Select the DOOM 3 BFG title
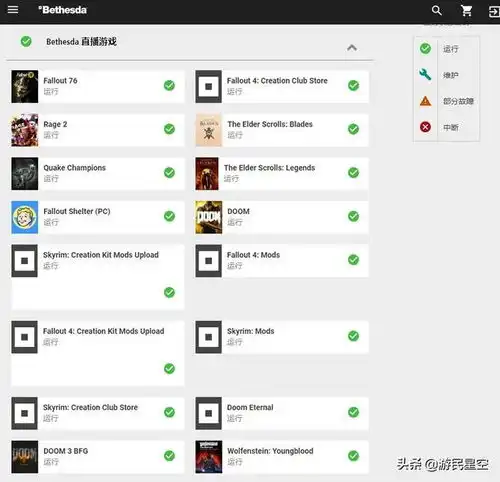The image size is (500, 482). 66,451
